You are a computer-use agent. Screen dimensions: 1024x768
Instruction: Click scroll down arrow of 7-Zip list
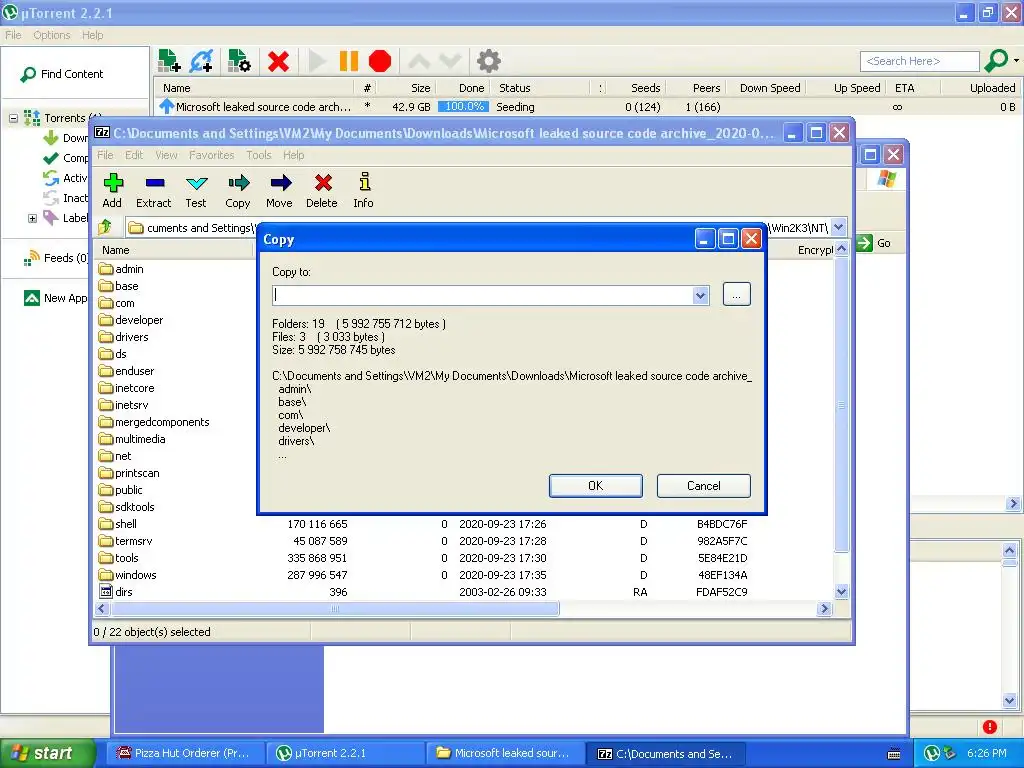point(841,592)
